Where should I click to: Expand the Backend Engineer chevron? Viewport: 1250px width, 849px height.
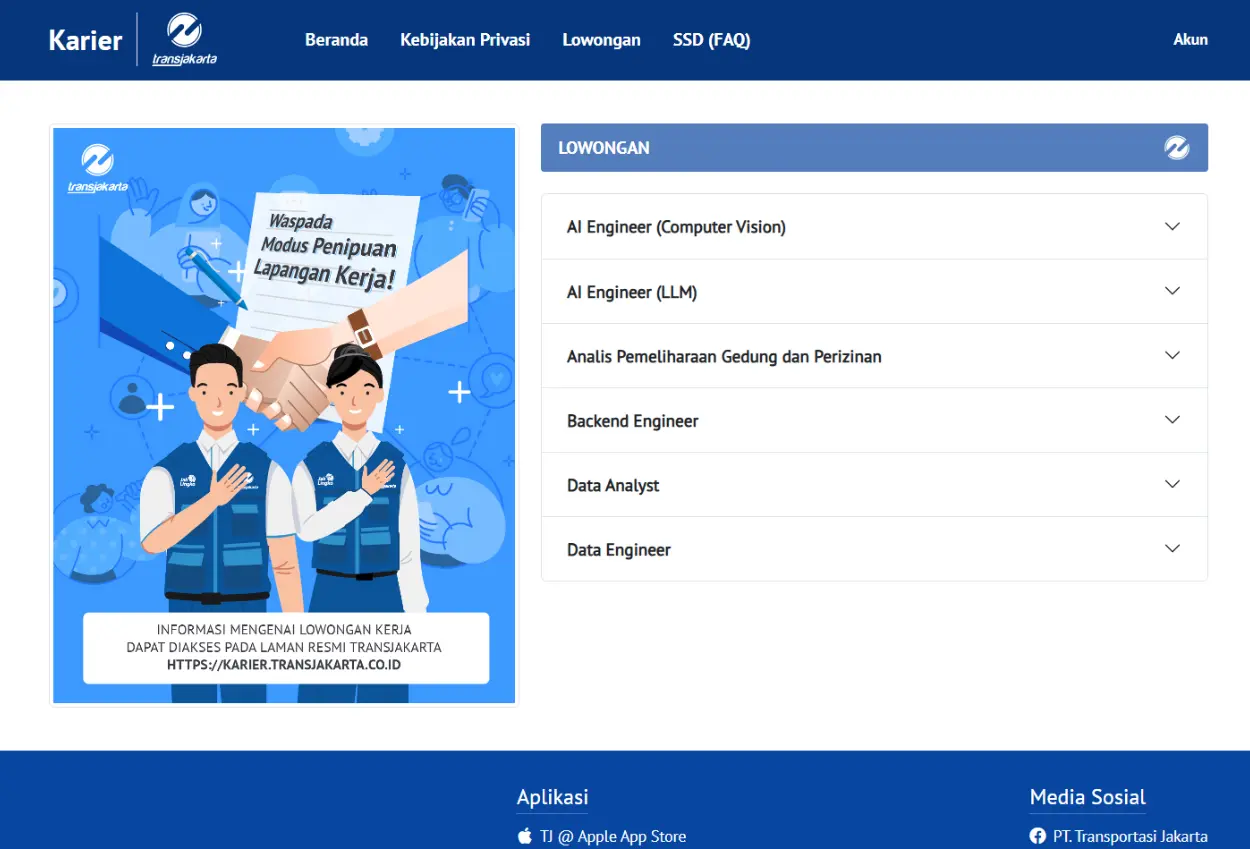tap(1173, 420)
